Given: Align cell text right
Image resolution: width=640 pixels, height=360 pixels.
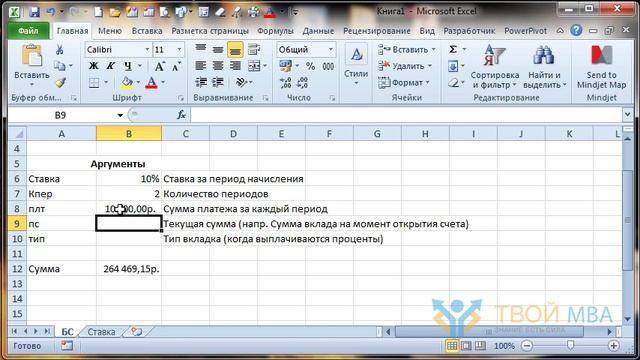Looking at the screenshot, I should pos(235,66).
